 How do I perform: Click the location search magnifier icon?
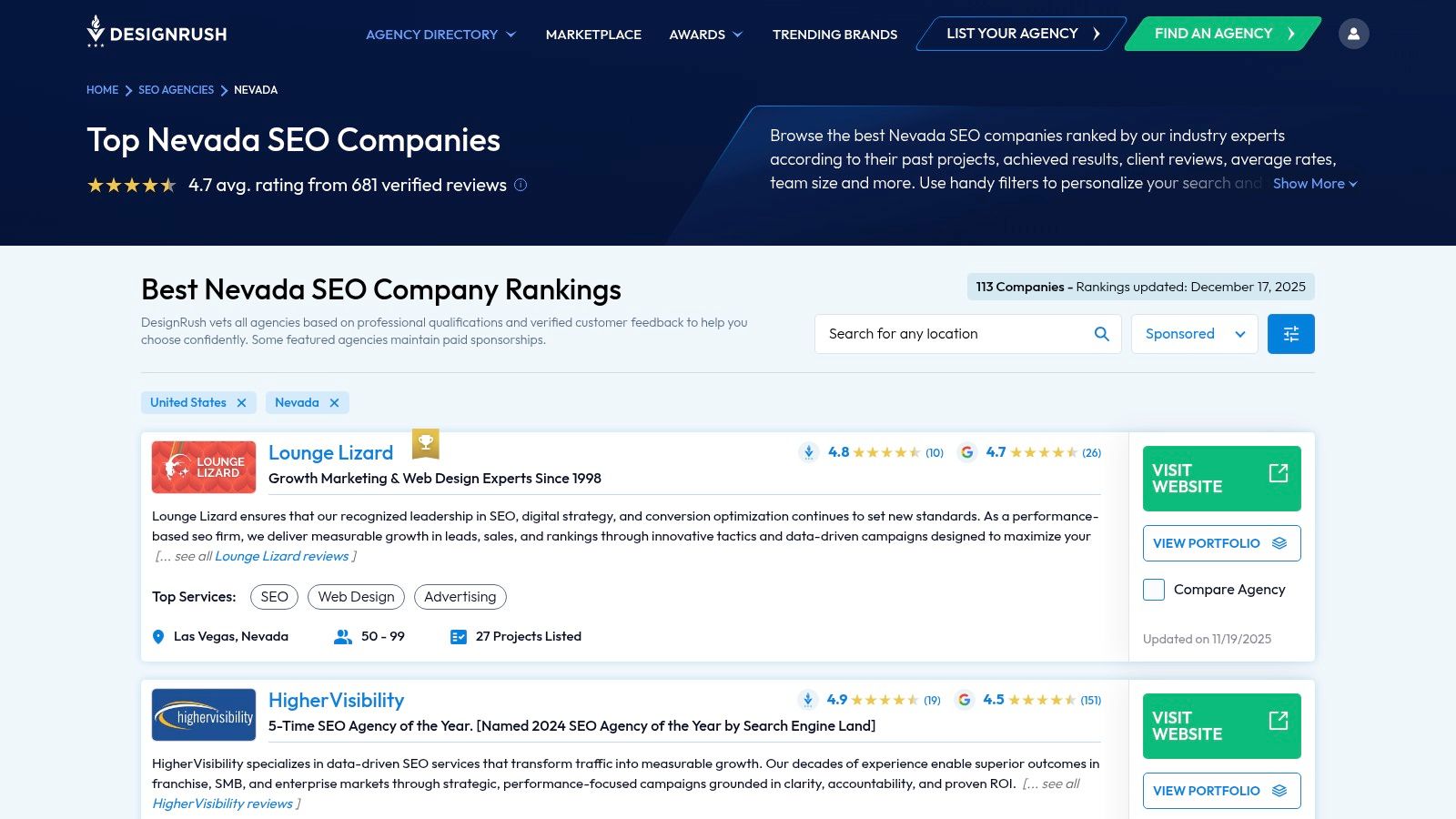click(x=1101, y=333)
